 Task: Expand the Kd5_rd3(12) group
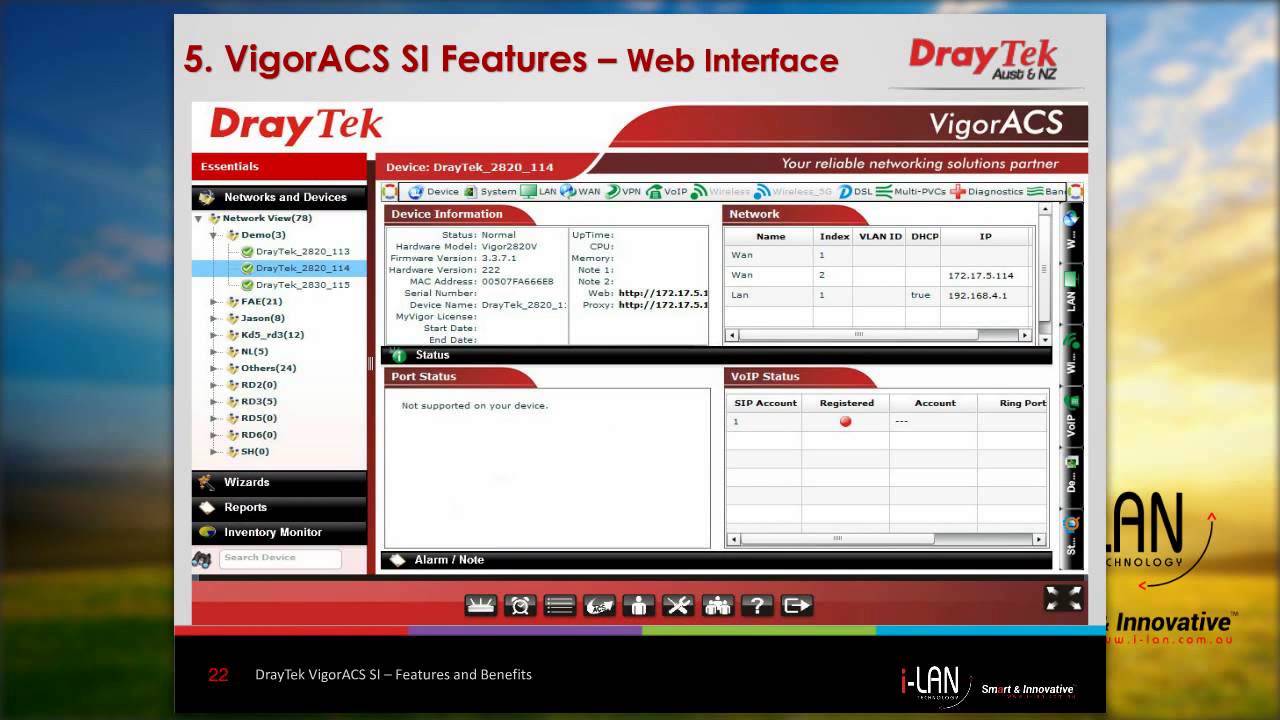[214, 335]
